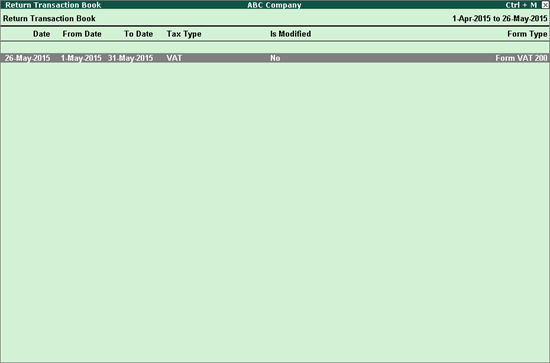Click the No value under Is Modified
Screen dimensions: 550x363
click(275, 58)
